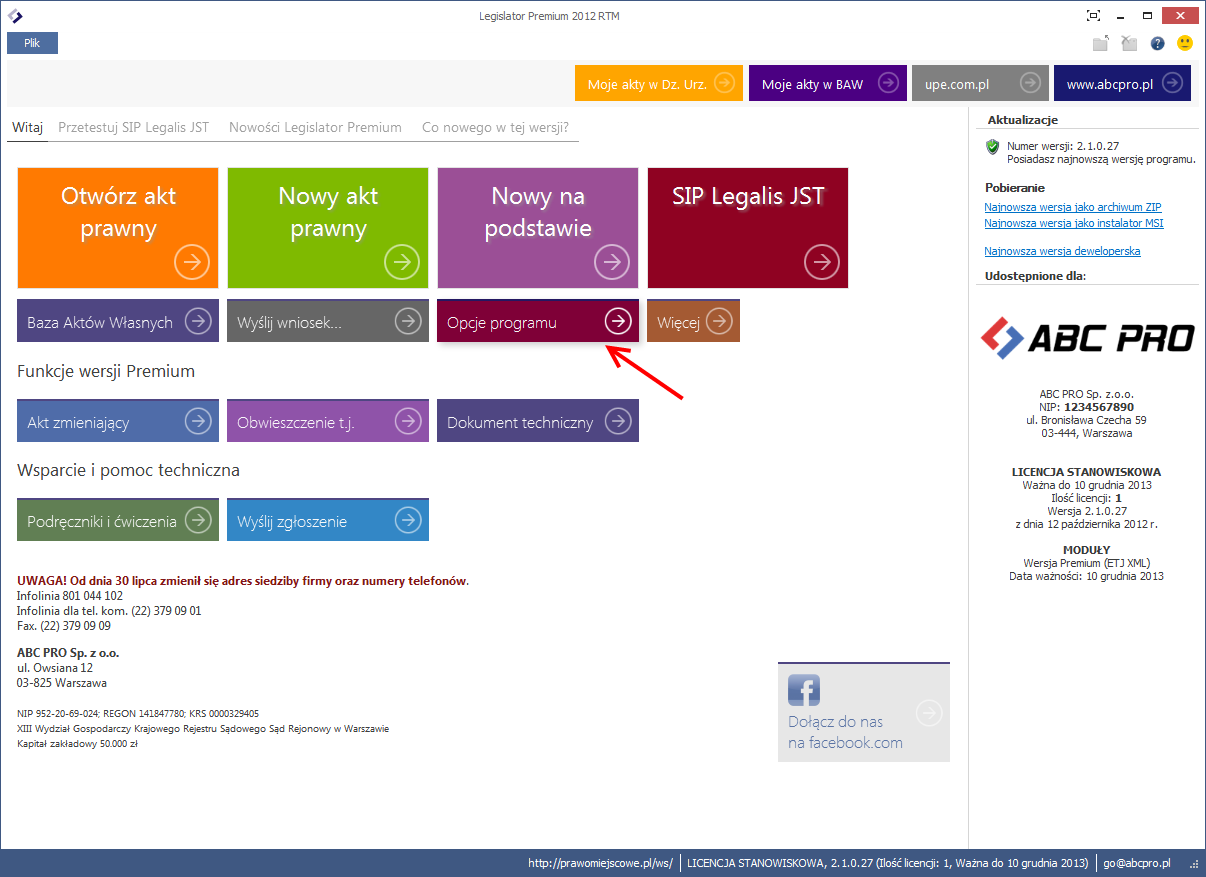
Task: Click the folder with arrow toolbar icon
Action: [x=1101, y=43]
